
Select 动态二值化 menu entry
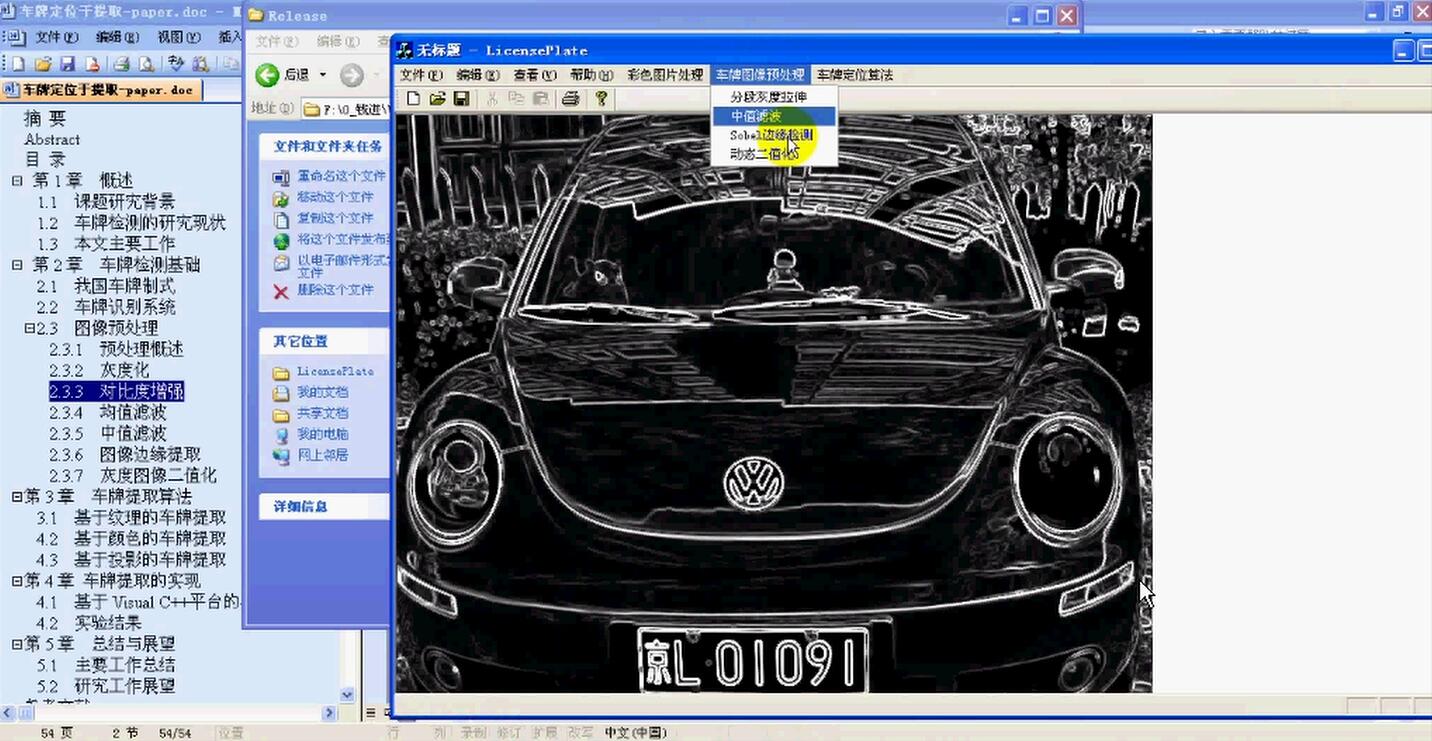pyautogui.click(x=774, y=154)
